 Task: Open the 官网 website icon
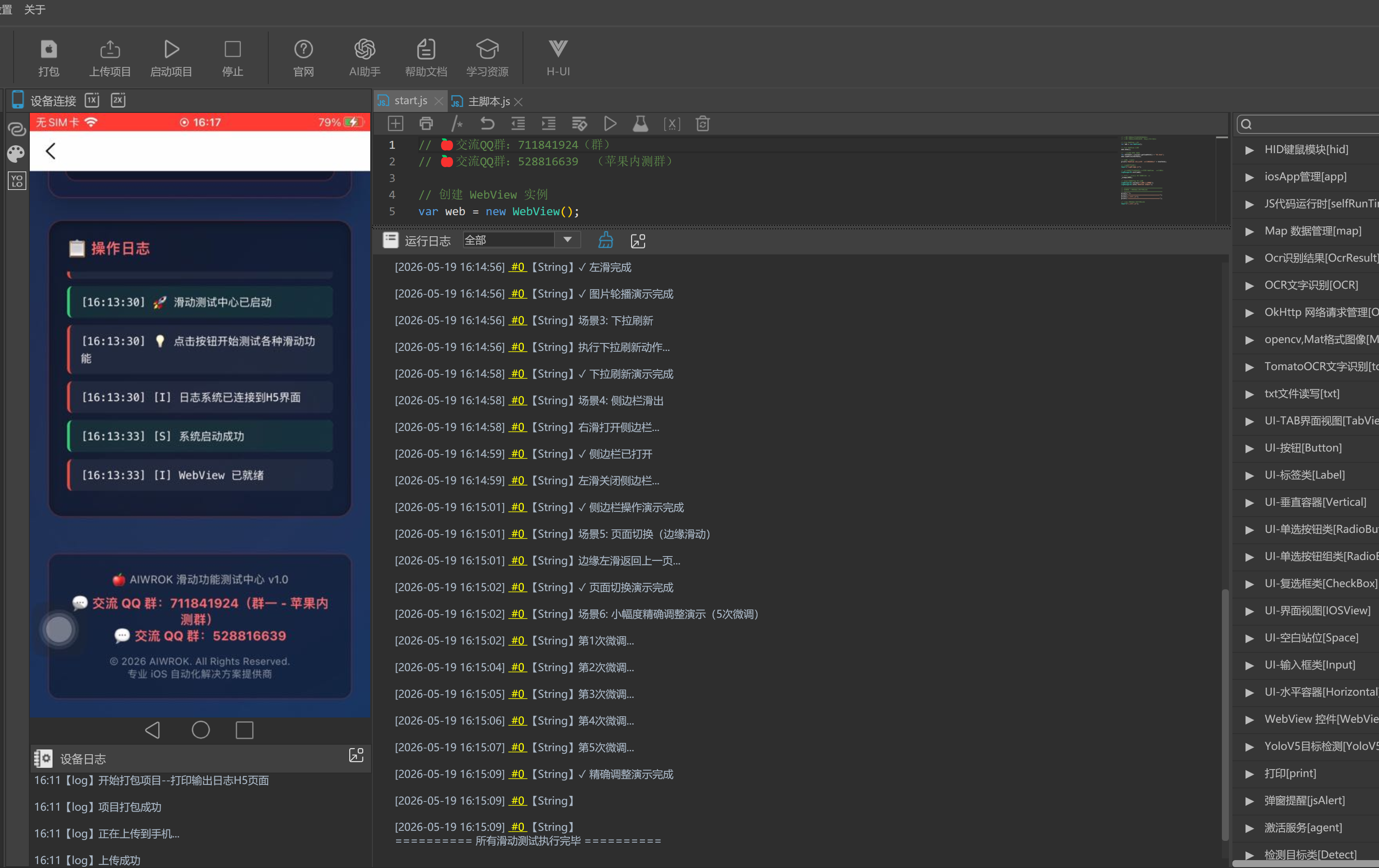[303, 49]
